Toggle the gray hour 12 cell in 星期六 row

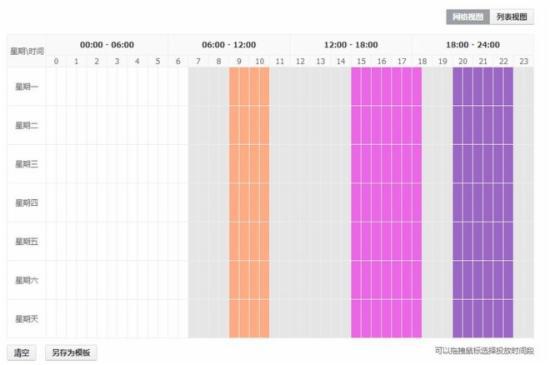[300, 280]
